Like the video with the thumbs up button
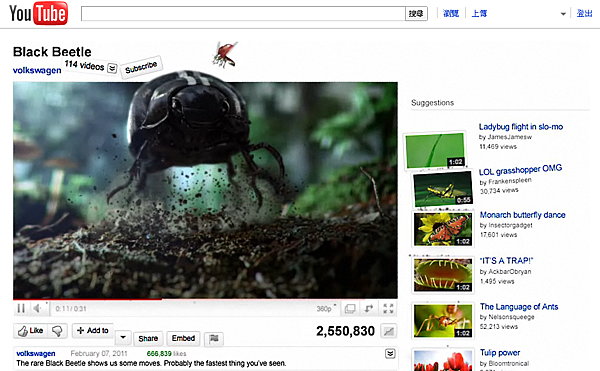Viewport: 600px width, 371px height. (x=31, y=331)
